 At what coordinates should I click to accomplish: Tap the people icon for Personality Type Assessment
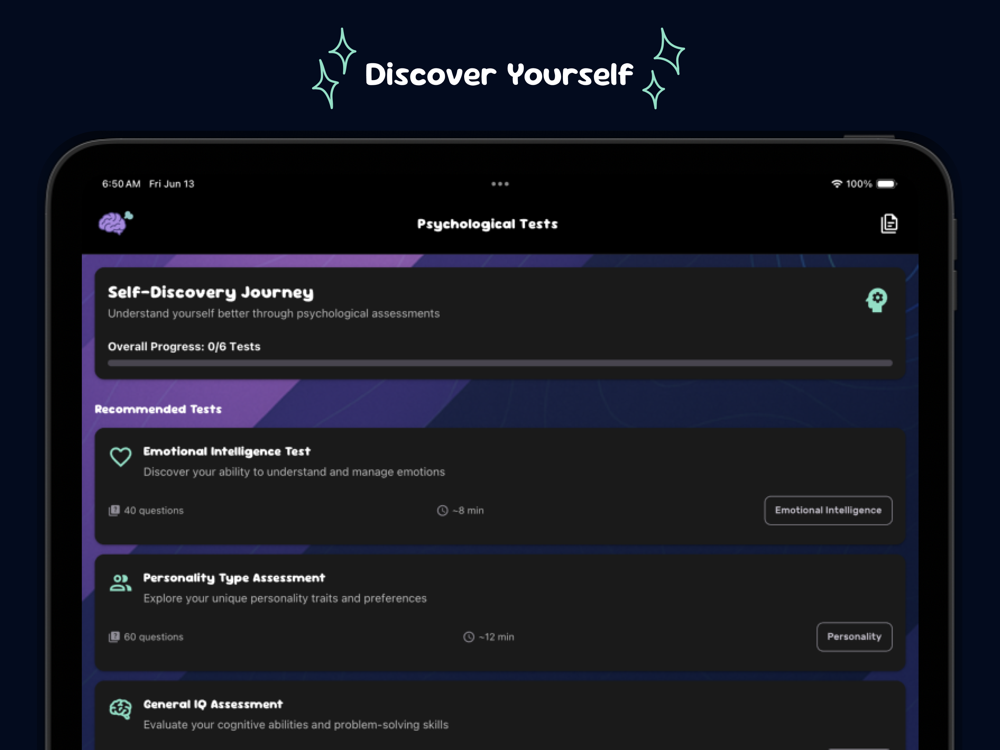121,582
